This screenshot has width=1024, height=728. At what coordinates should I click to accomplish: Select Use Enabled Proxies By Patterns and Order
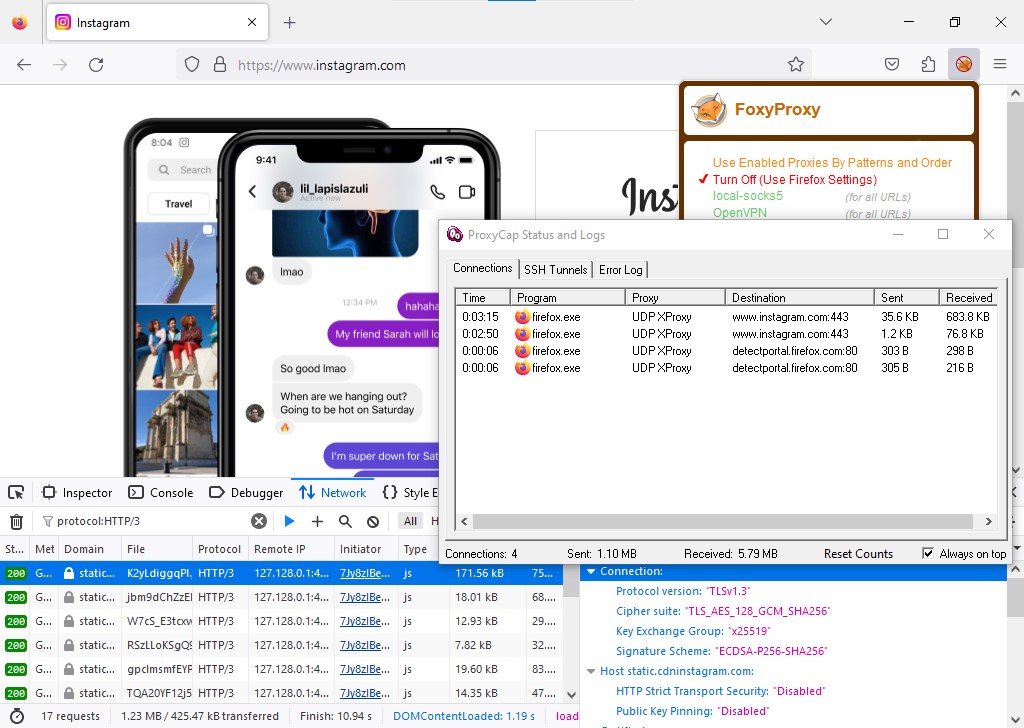[x=832, y=163]
